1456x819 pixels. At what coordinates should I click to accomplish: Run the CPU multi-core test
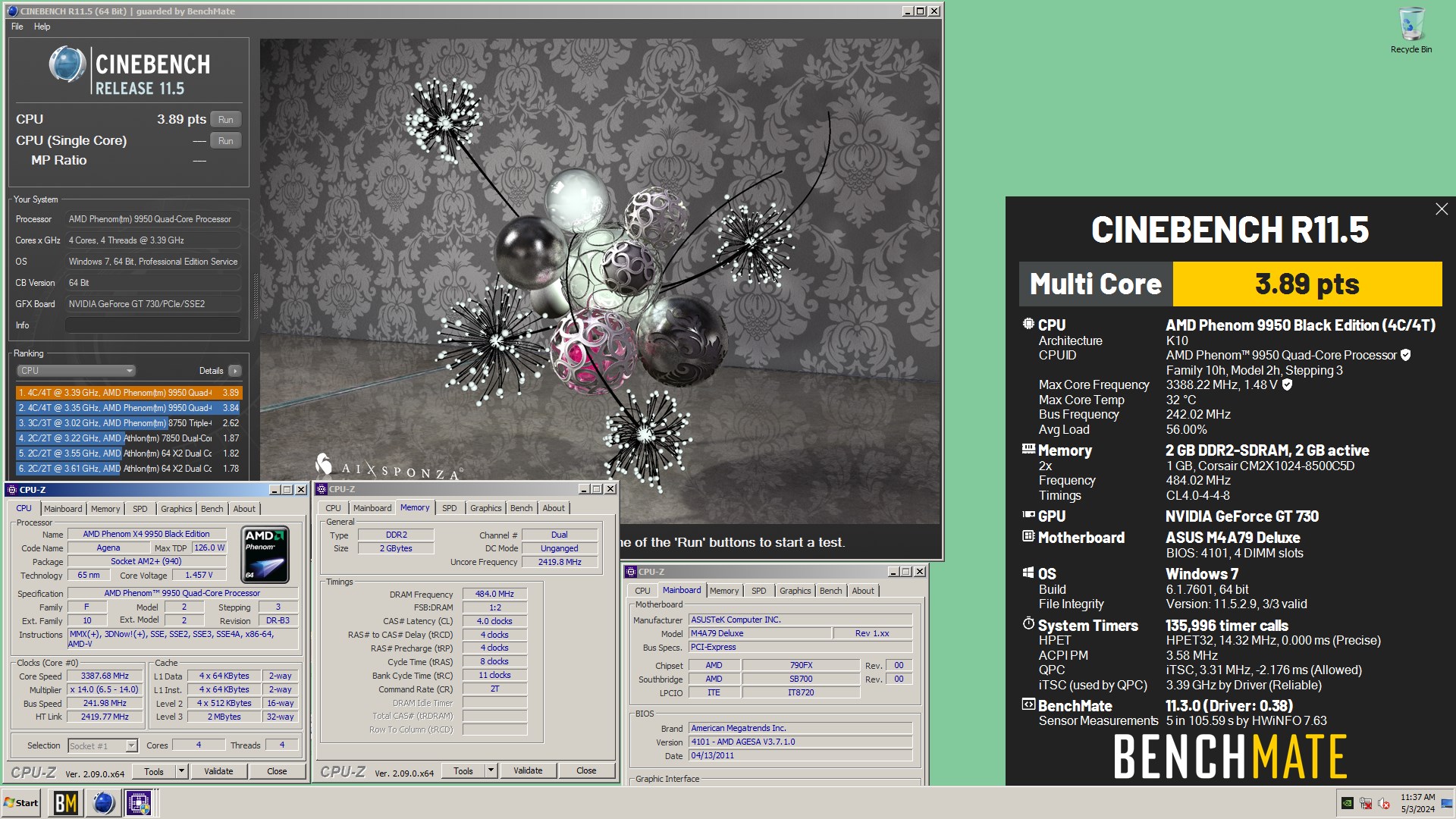pyautogui.click(x=226, y=120)
